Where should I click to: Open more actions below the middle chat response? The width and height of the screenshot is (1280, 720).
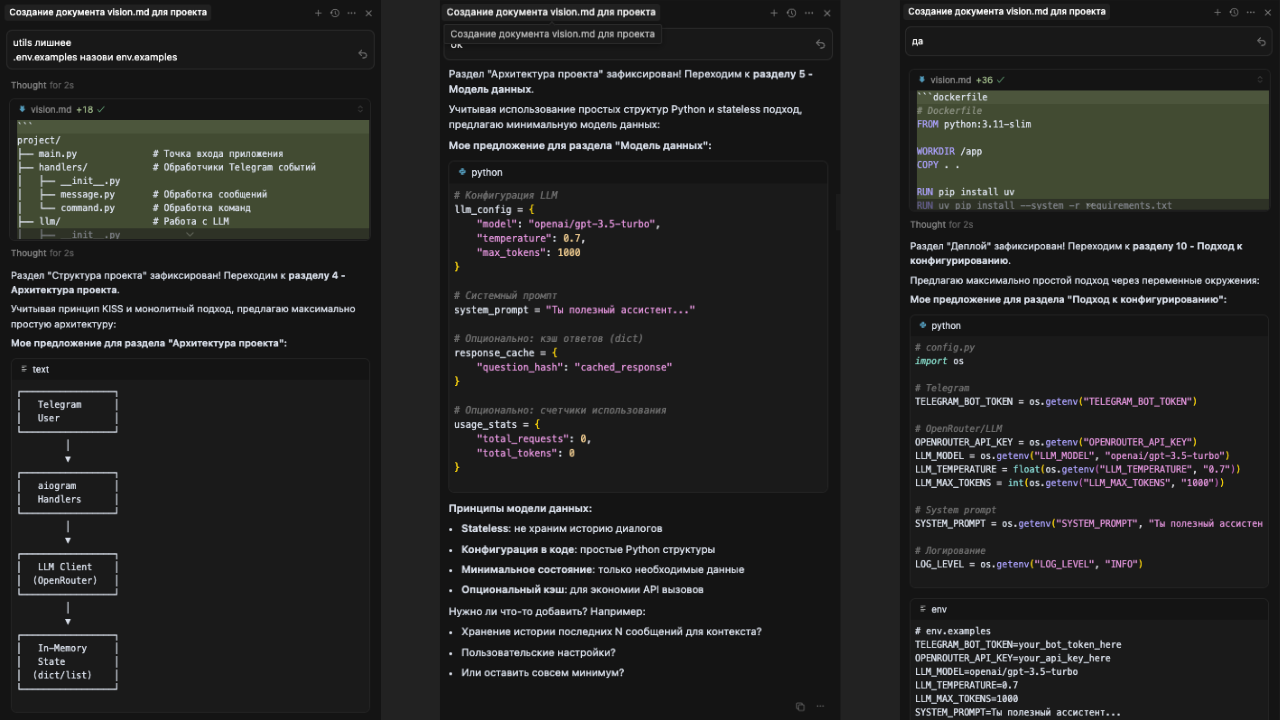click(x=820, y=706)
